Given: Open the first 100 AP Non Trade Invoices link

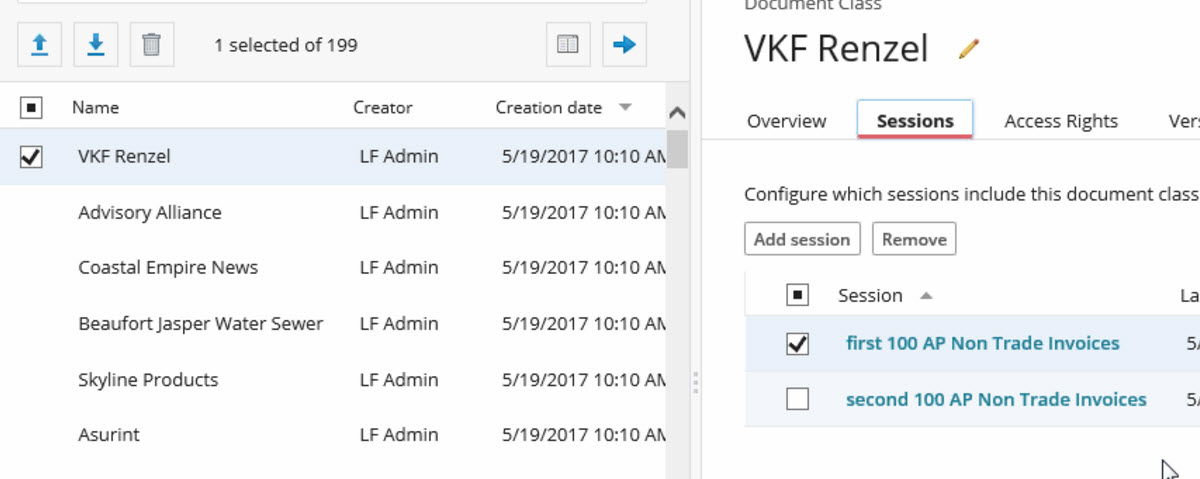Looking at the screenshot, I should click(x=982, y=343).
